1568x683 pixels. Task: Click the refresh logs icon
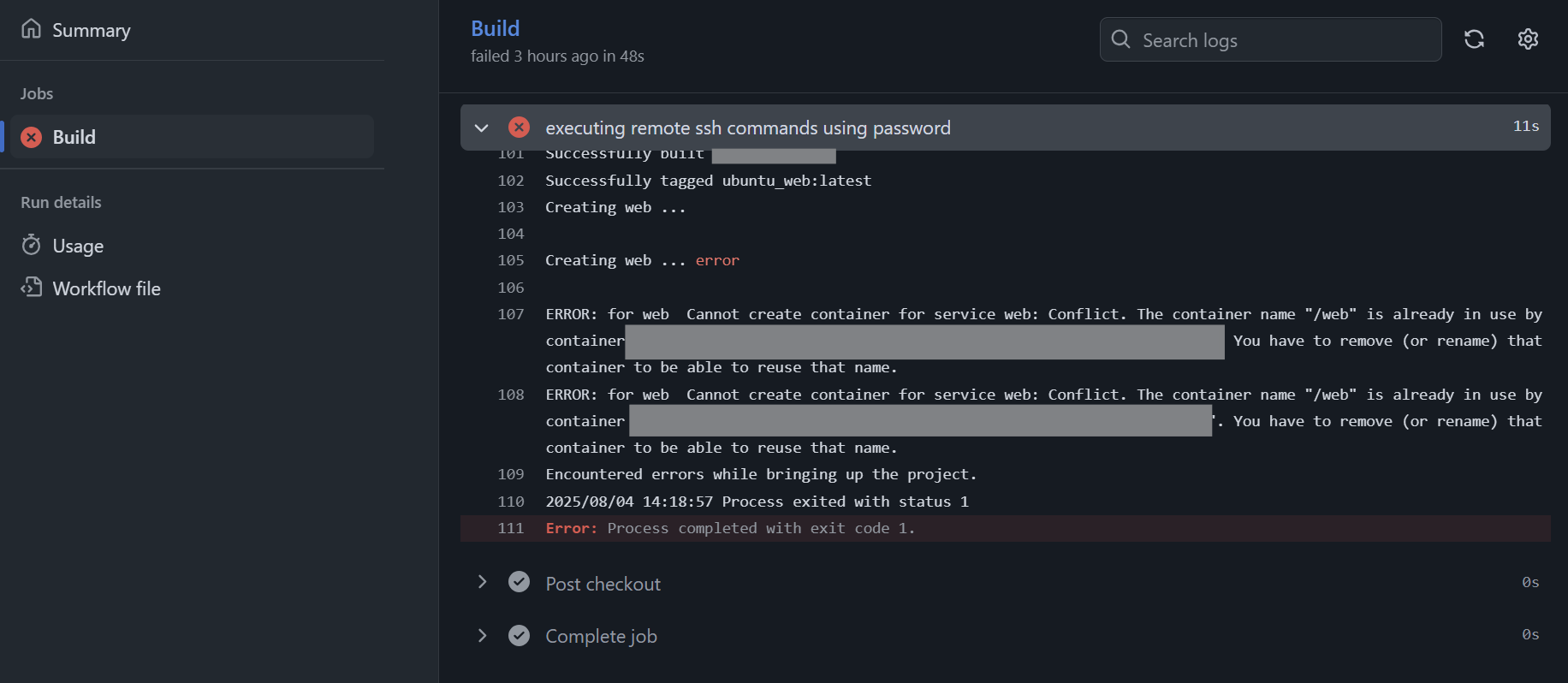tap(1474, 39)
